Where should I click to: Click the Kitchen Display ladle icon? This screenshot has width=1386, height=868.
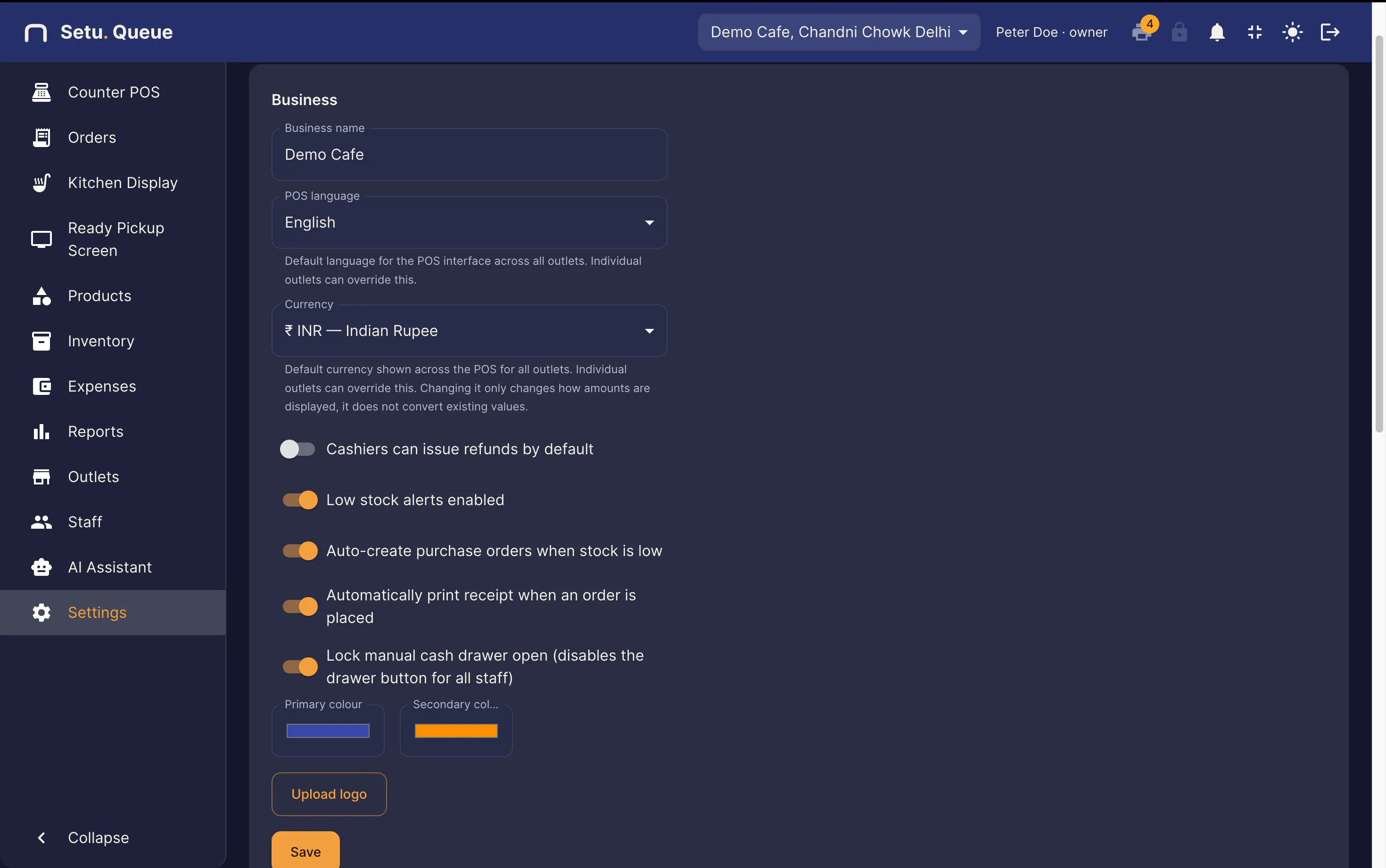[41, 182]
